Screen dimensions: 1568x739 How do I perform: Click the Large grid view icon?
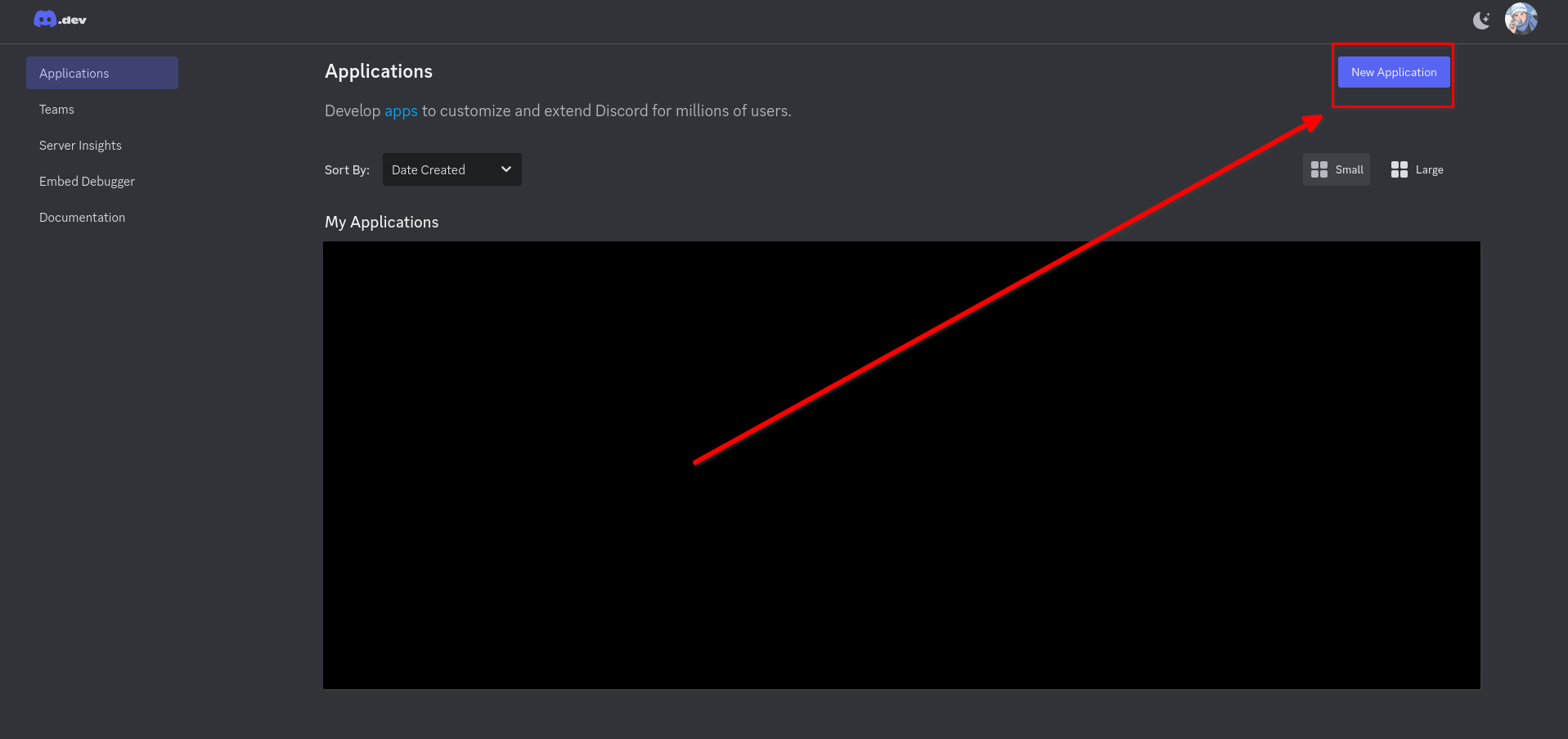tap(1399, 169)
